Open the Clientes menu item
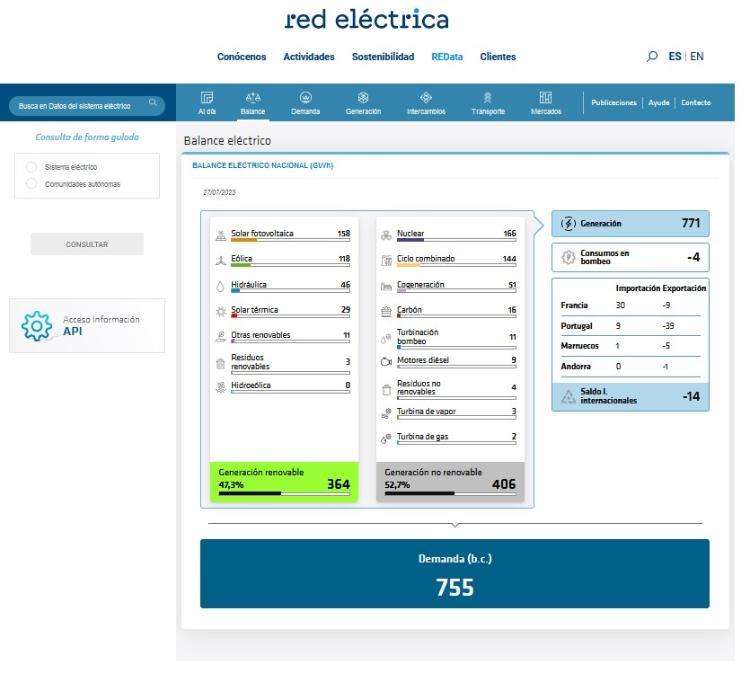The height and width of the screenshot is (673, 750). tap(498, 57)
